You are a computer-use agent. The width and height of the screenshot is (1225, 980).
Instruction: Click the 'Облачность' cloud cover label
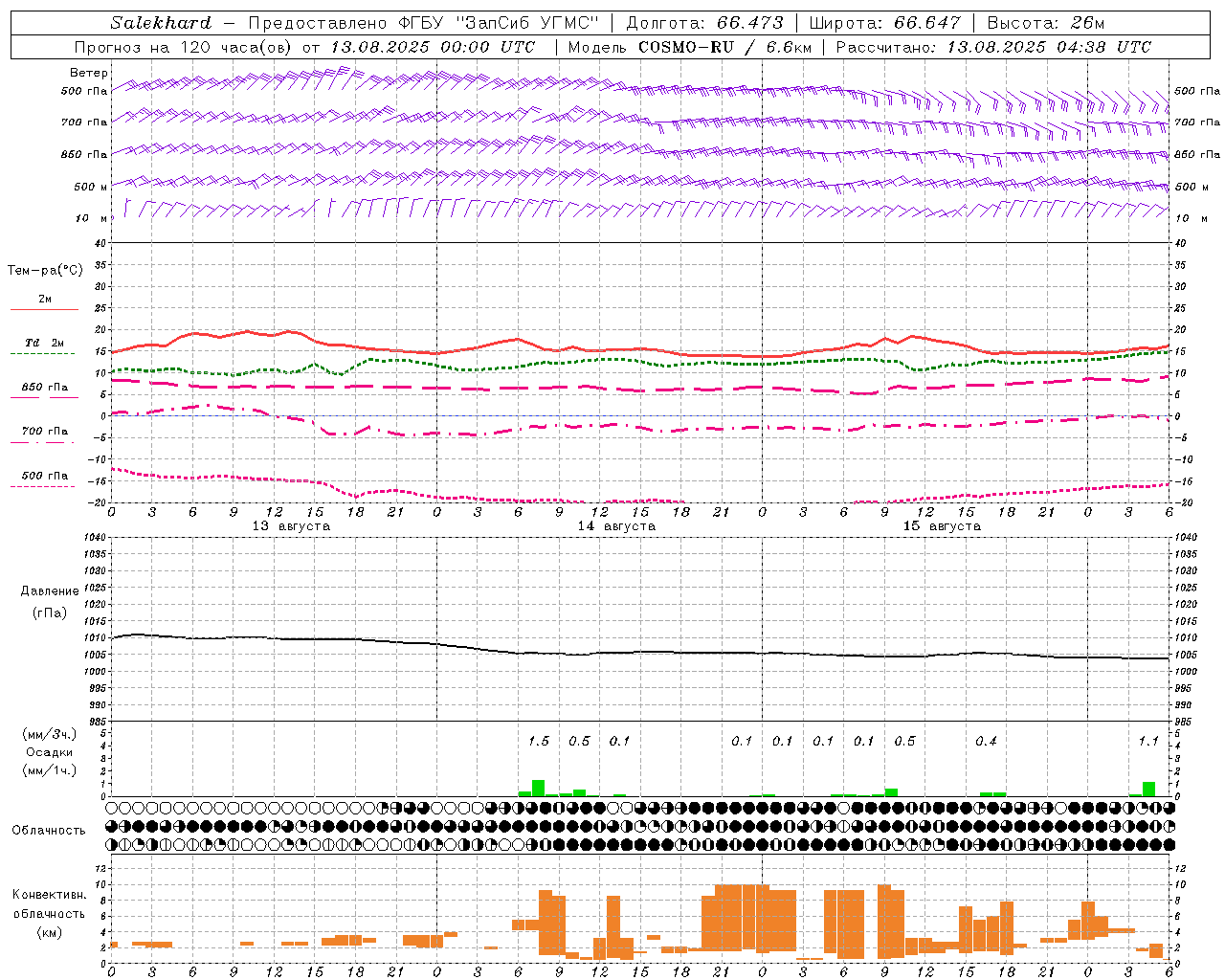(49, 830)
